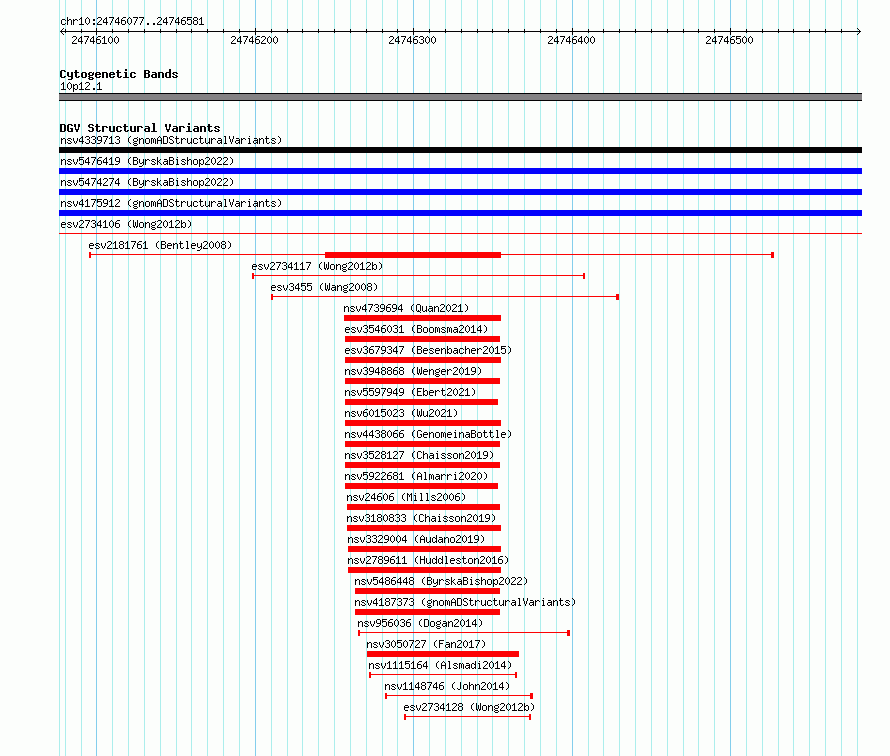Open nsv3528127 Chaisson2019 label
890x756 pixels.
[419, 455]
